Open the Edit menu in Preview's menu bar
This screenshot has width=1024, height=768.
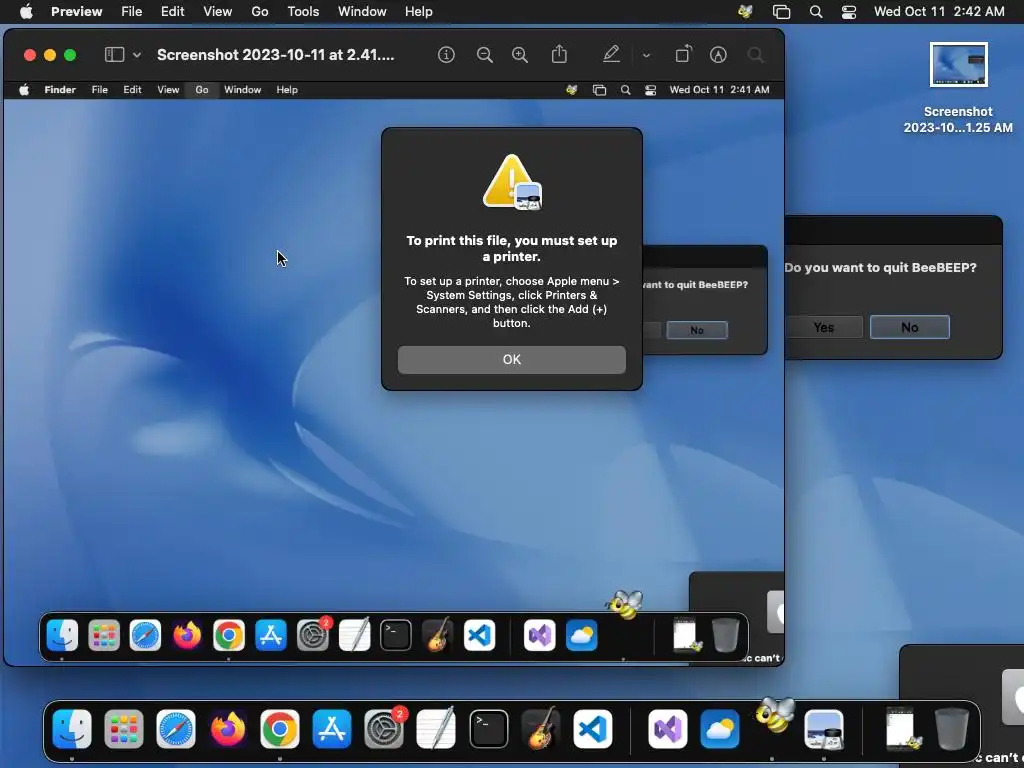(x=172, y=11)
